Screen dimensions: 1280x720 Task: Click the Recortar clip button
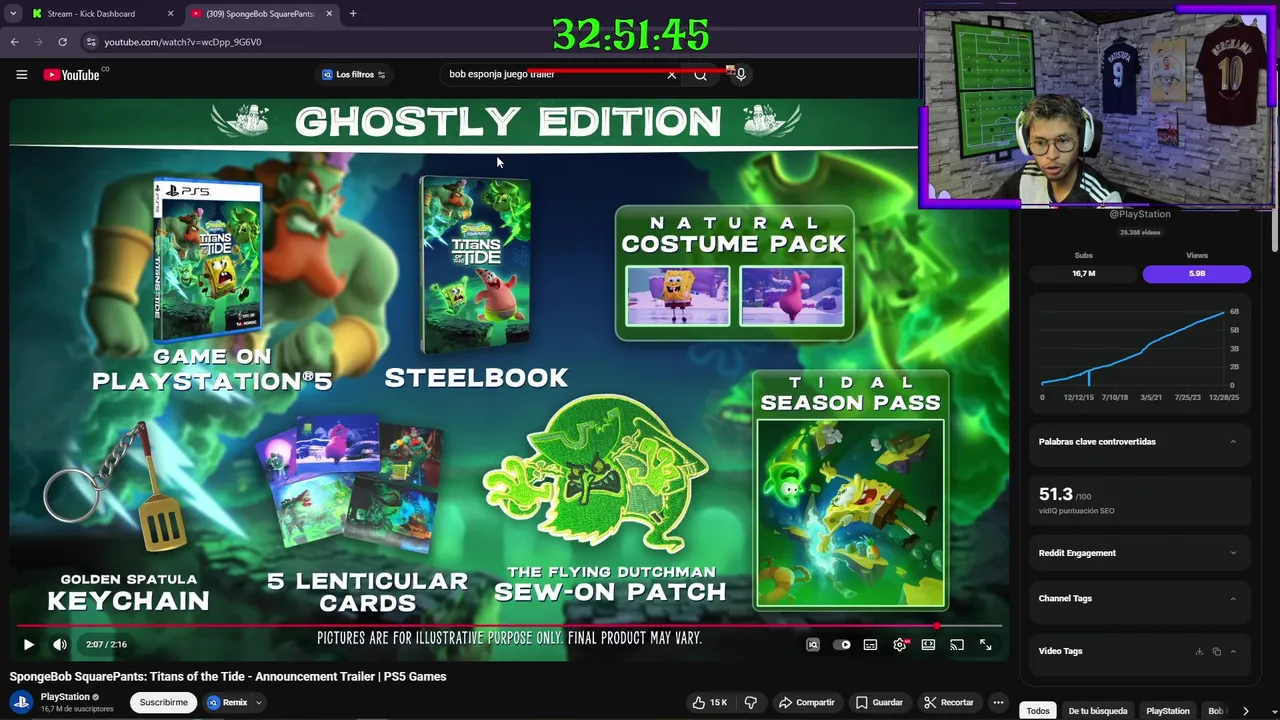(948, 702)
